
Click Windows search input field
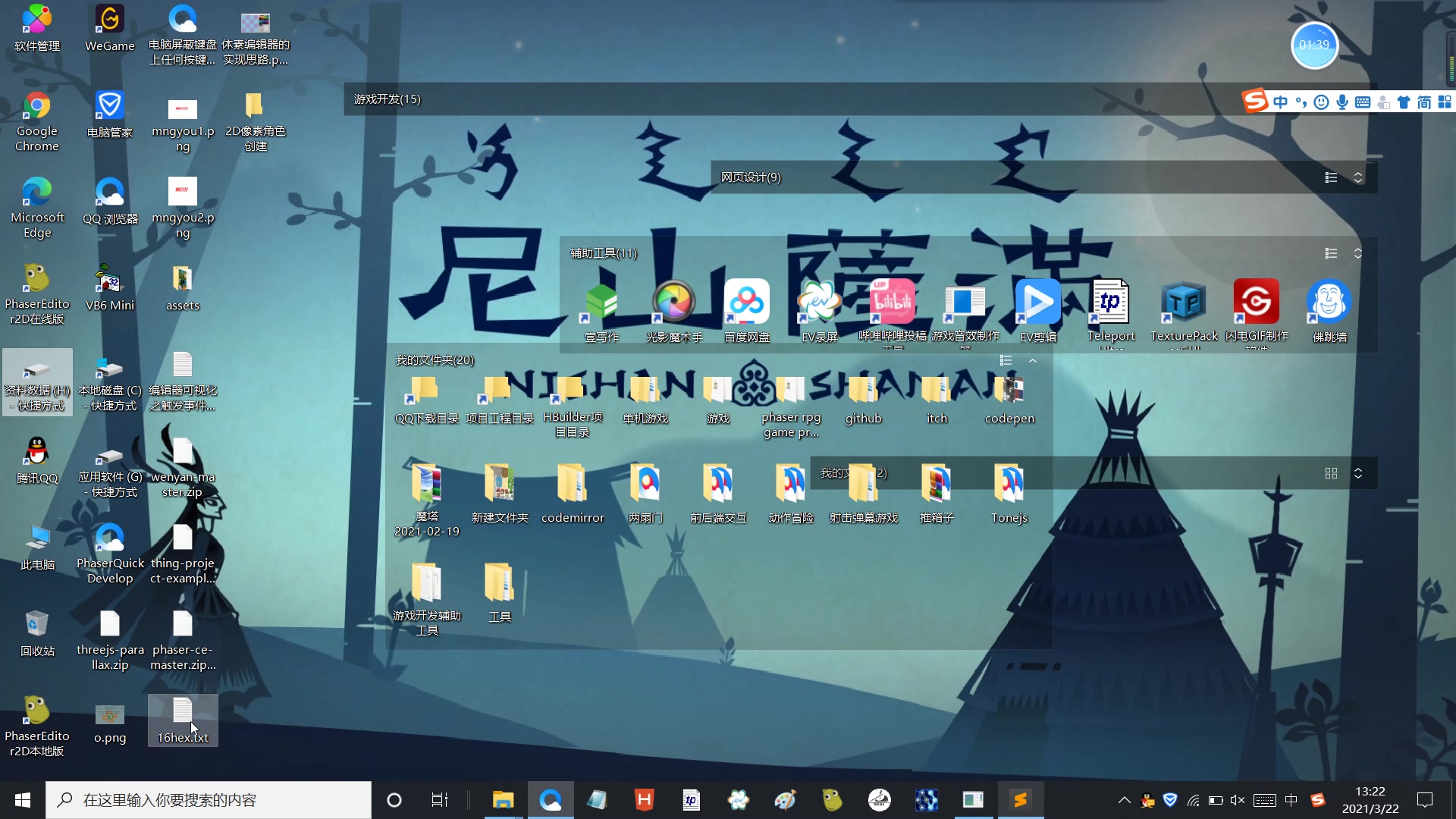(209, 800)
